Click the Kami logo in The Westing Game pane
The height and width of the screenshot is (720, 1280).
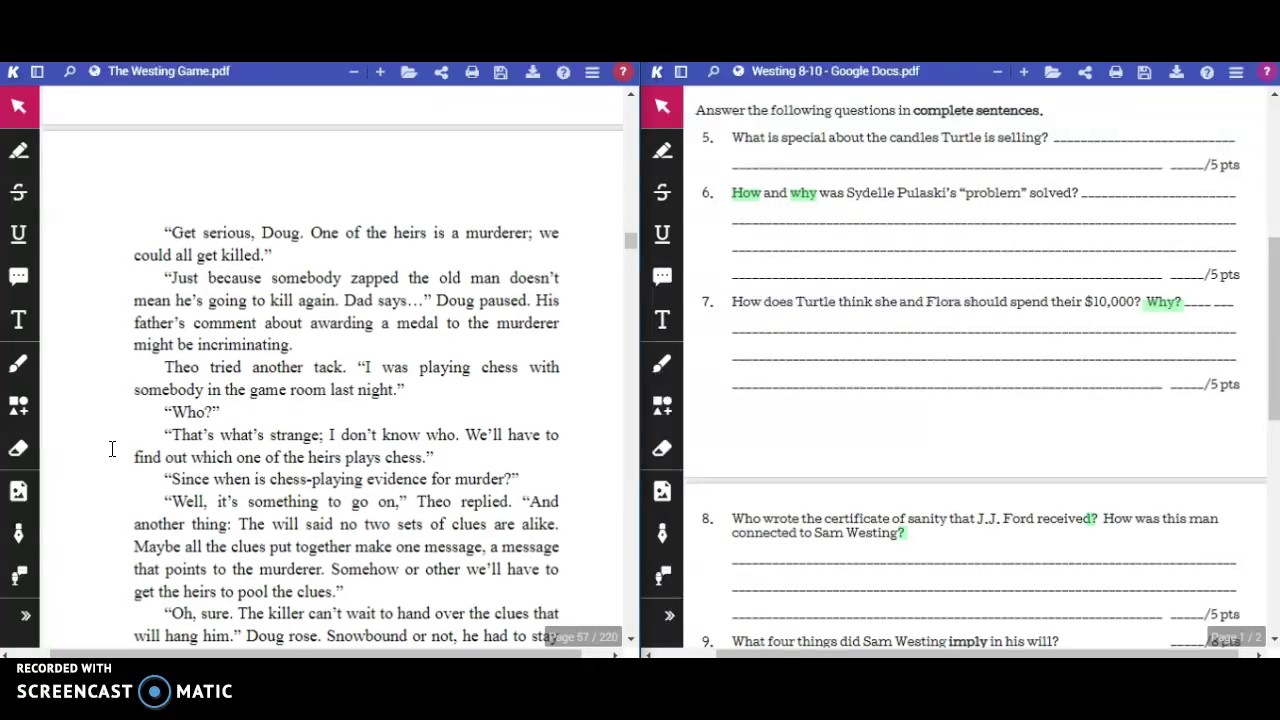click(13, 71)
